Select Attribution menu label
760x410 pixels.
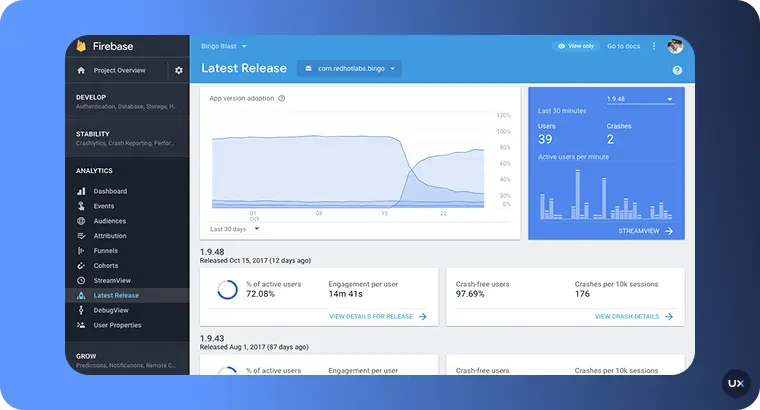110,236
